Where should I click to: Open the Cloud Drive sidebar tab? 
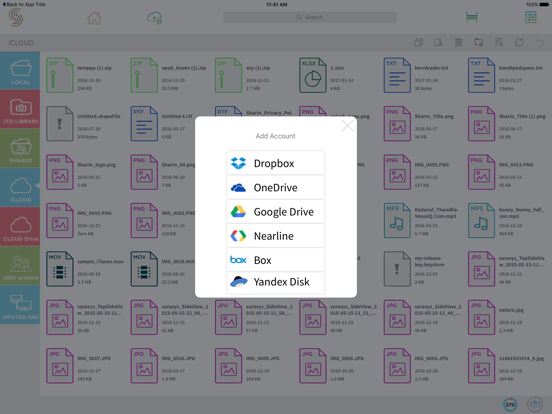(x=20, y=226)
